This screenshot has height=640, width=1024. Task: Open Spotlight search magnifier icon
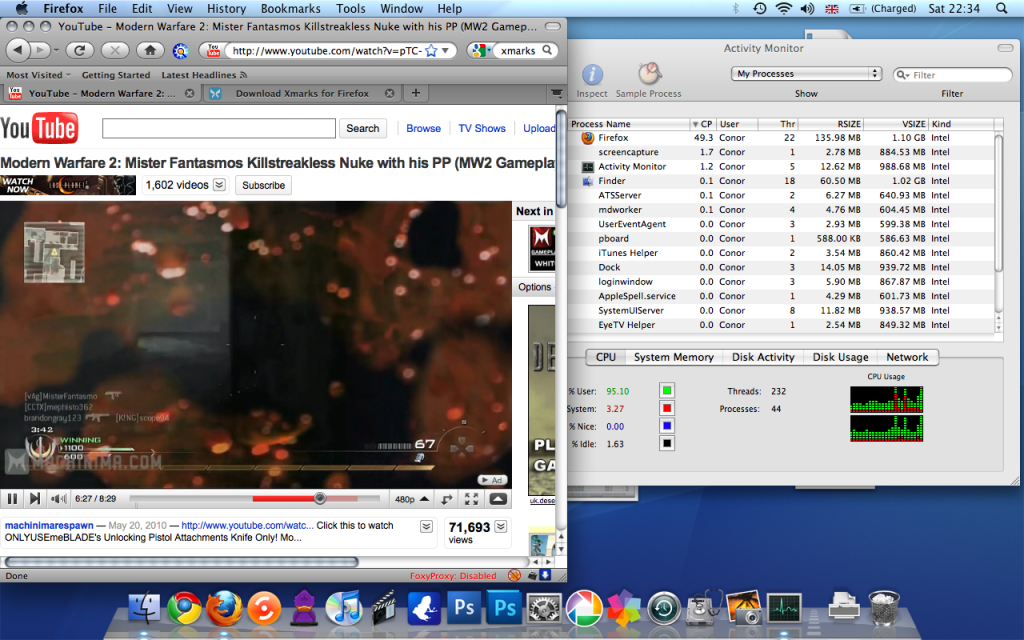[1002, 8]
